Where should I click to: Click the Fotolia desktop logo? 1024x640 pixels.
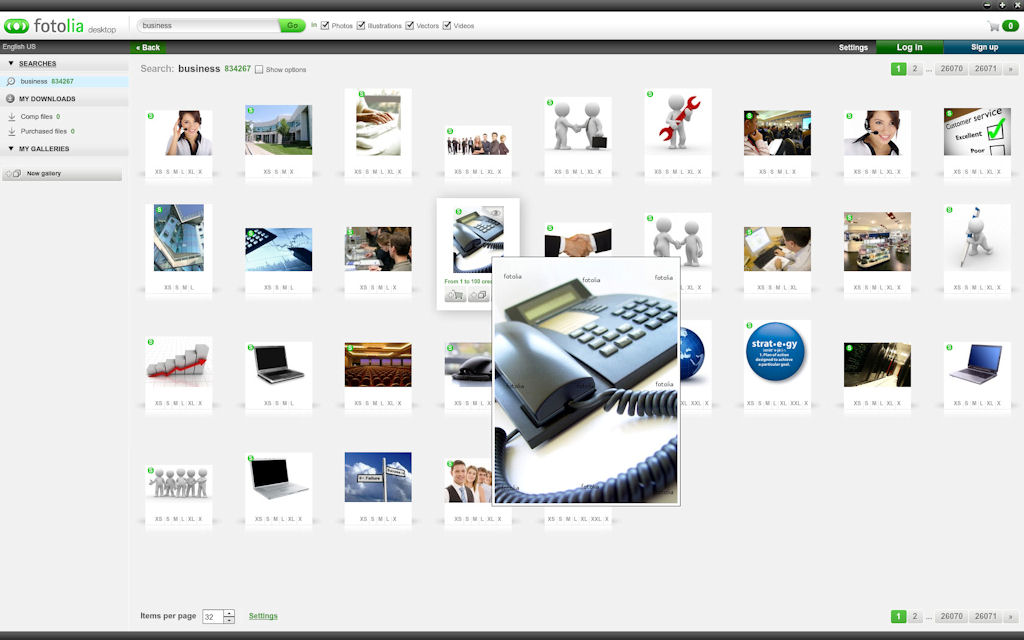[x=60, y=27]
